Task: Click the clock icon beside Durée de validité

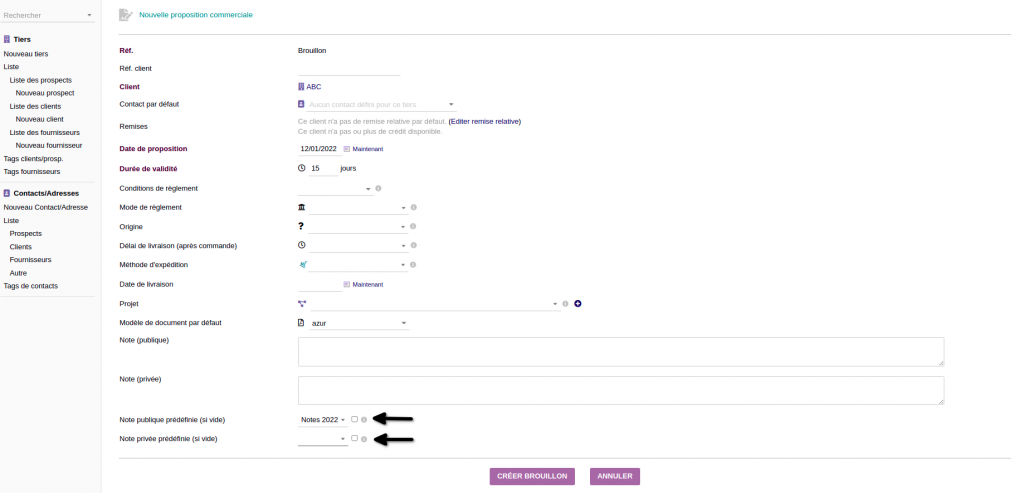Action: pos(302,168)
